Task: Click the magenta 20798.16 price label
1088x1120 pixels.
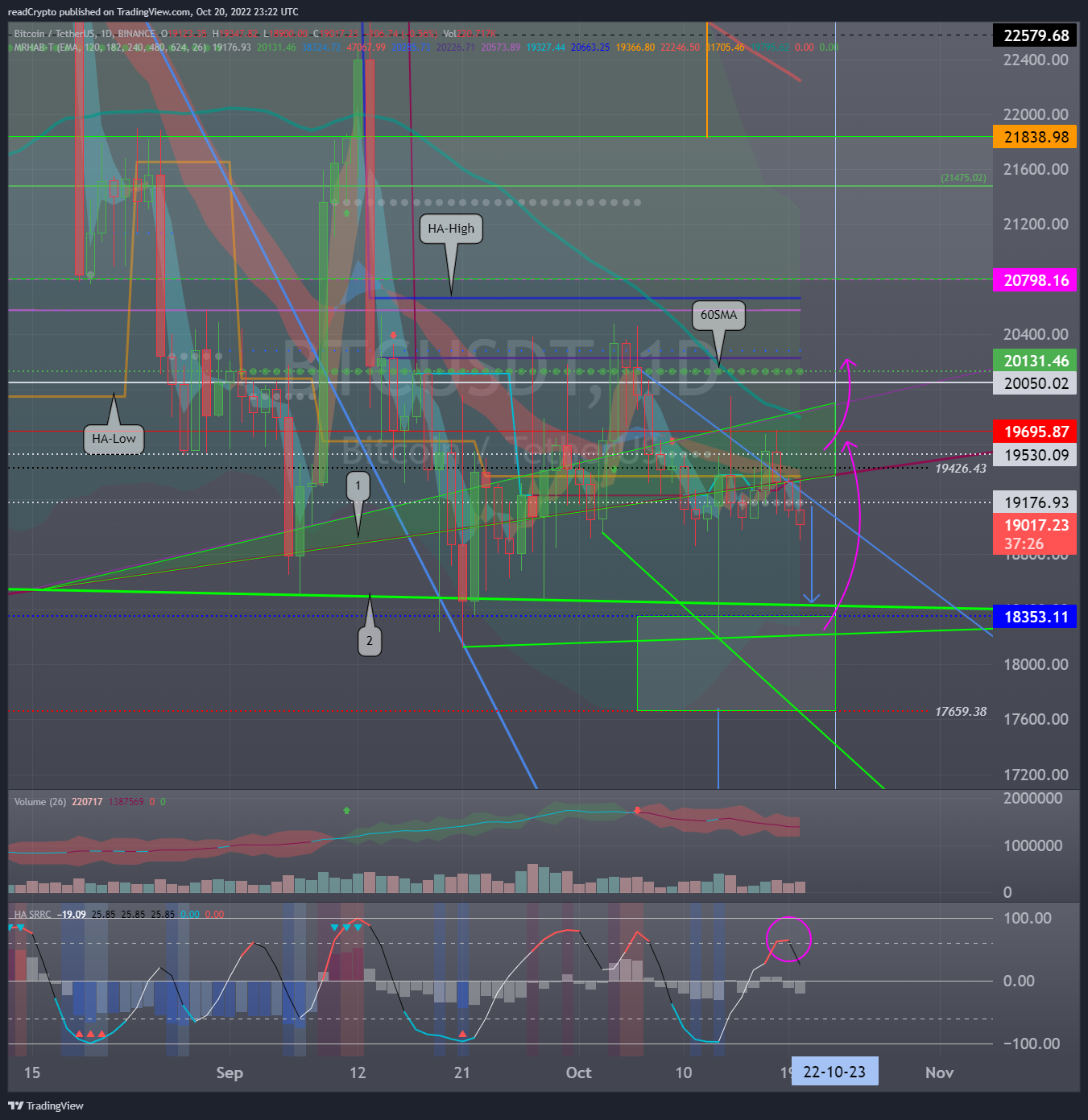Action: point(1036,280)
